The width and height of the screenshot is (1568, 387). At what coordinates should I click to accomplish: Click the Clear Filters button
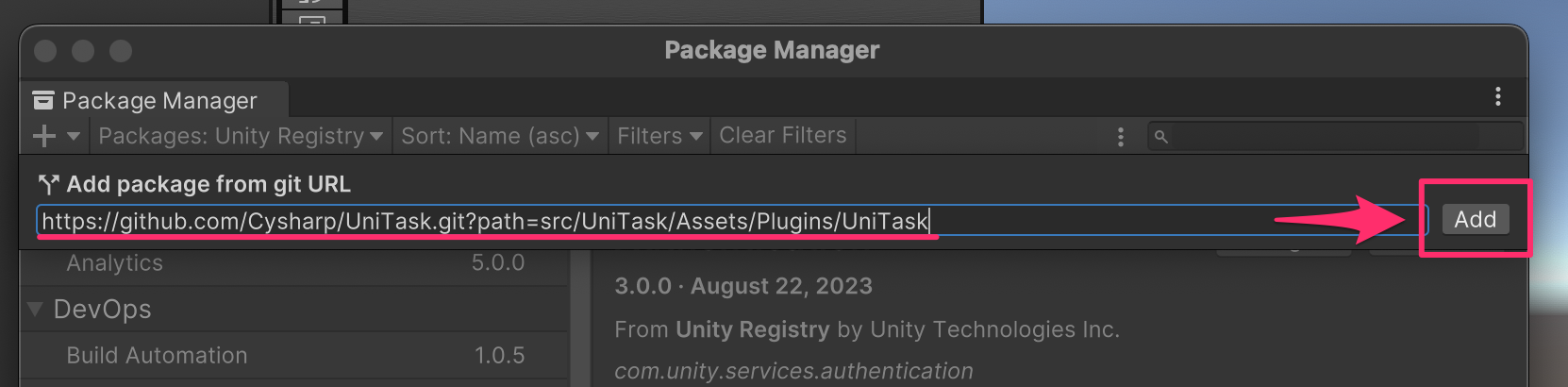pyautogui.click(x=782, y=136)
